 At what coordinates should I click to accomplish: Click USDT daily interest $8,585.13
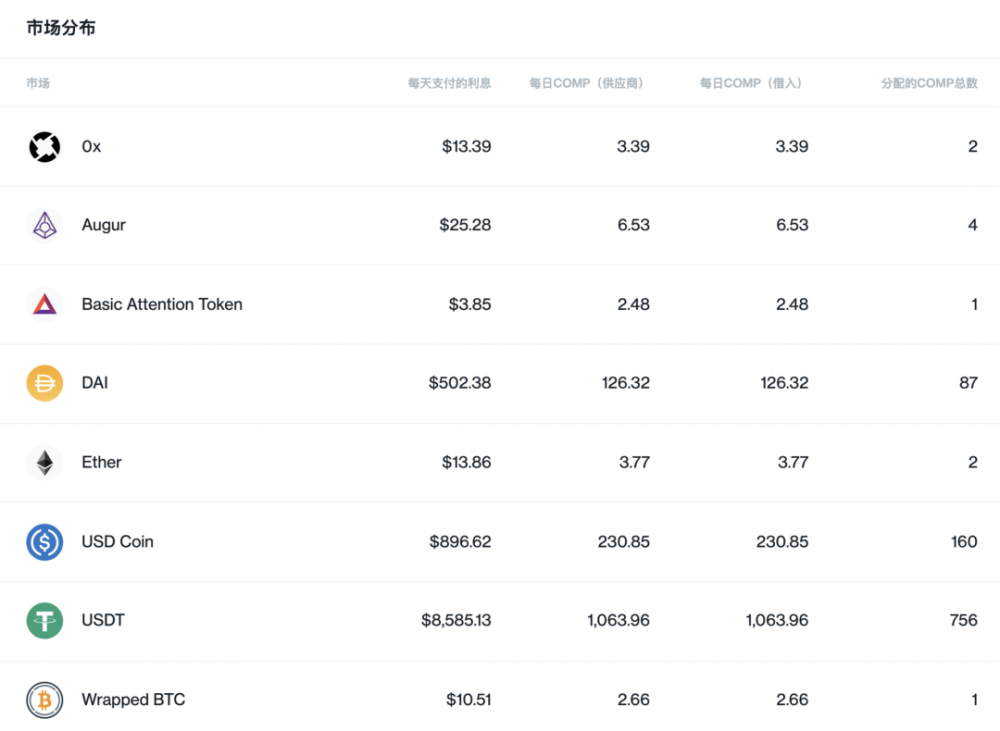pos(456,620)
